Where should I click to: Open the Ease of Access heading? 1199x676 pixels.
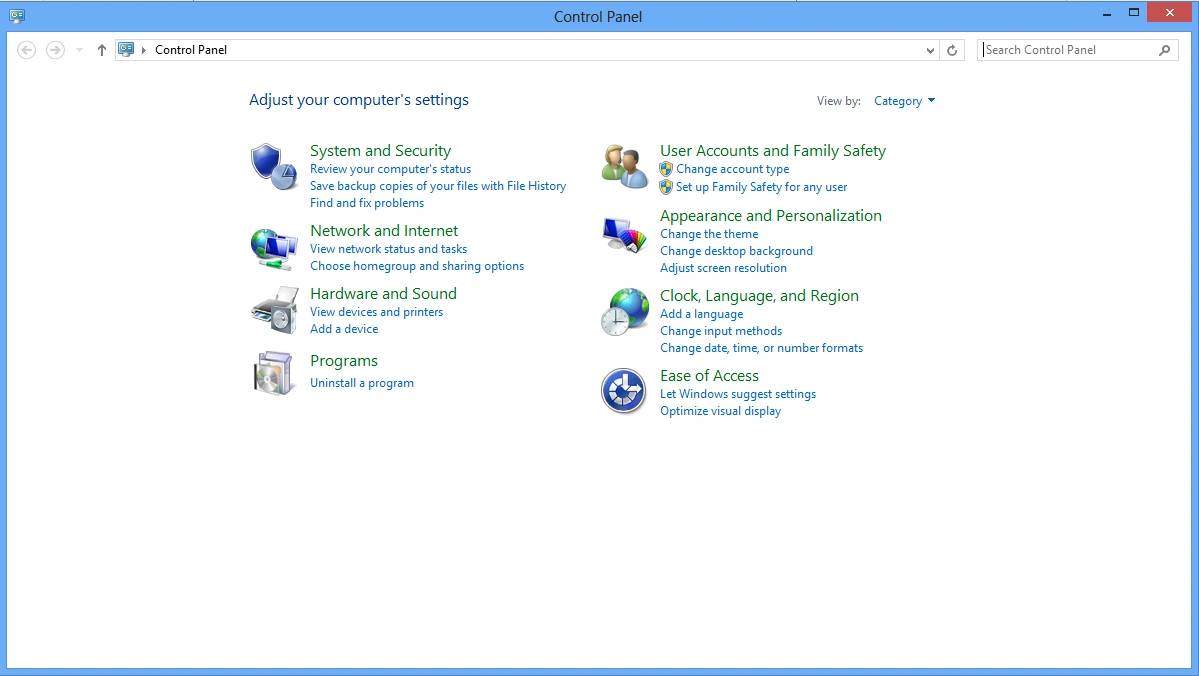click(709, 375)
